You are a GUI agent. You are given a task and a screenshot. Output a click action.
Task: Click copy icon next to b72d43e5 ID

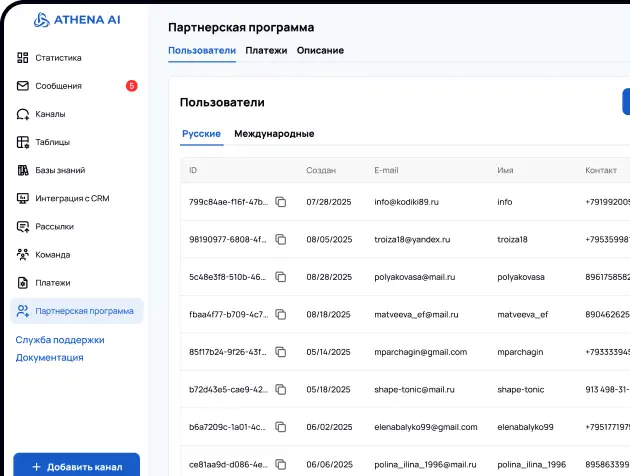(281, 390)
